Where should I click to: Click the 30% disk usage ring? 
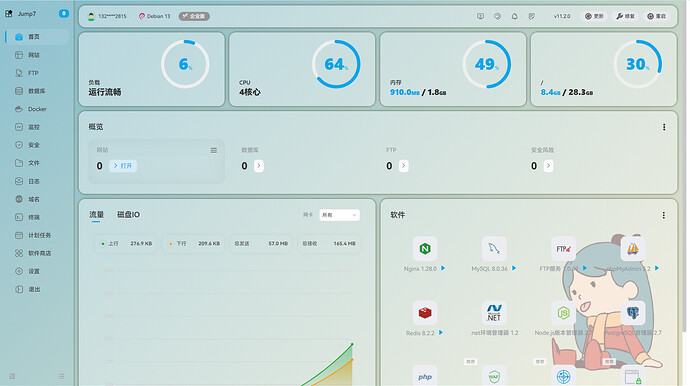pyautogui.click(x=638, y=64)
